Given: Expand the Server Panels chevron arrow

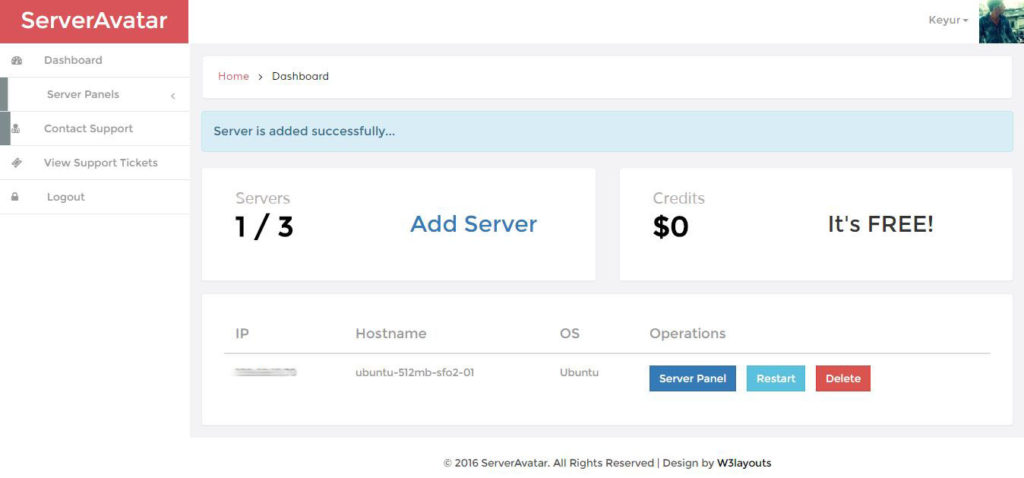Looking at the screenshot, I should pyautogui.click(x=173, y=96).
